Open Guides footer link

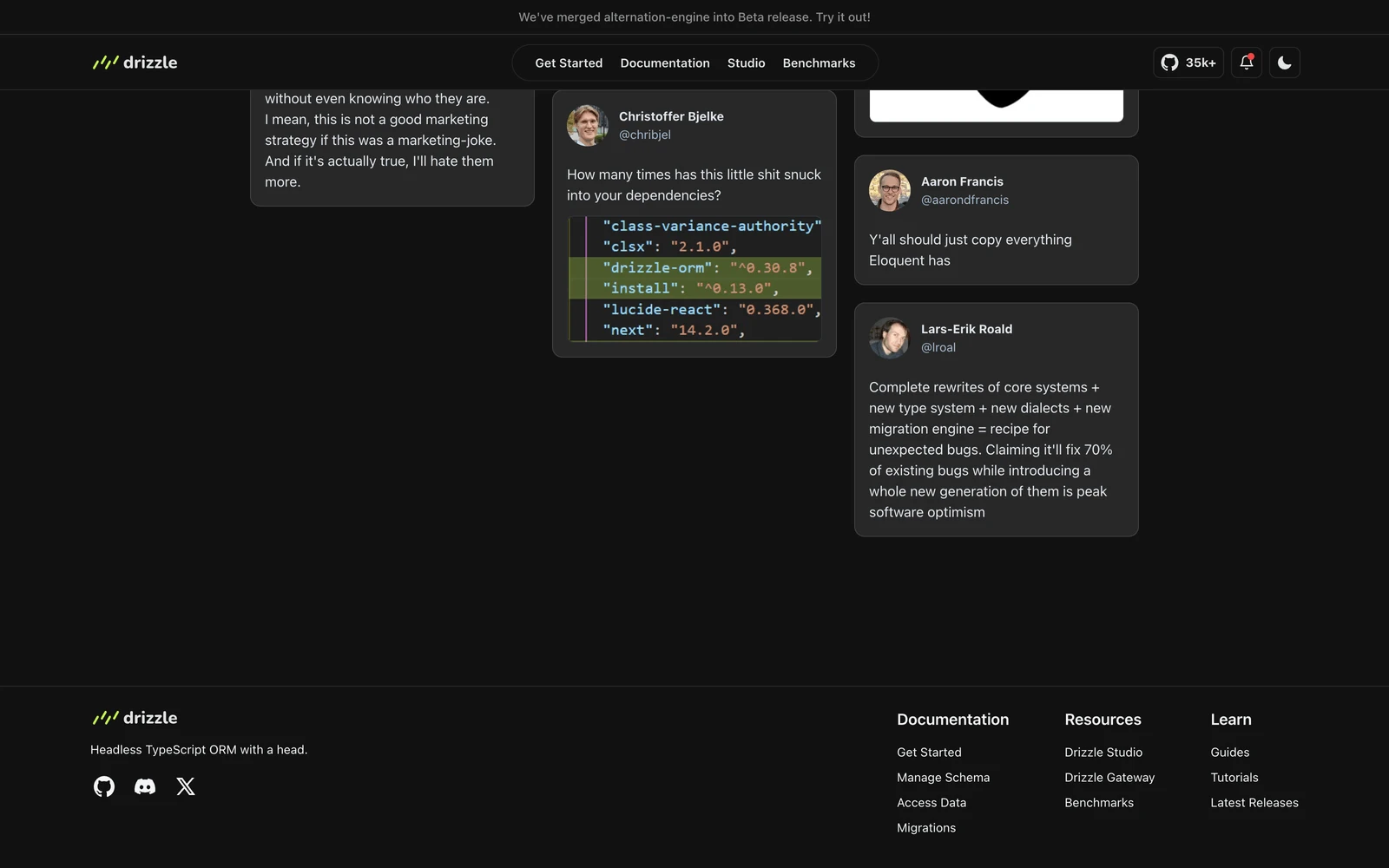1230,753
